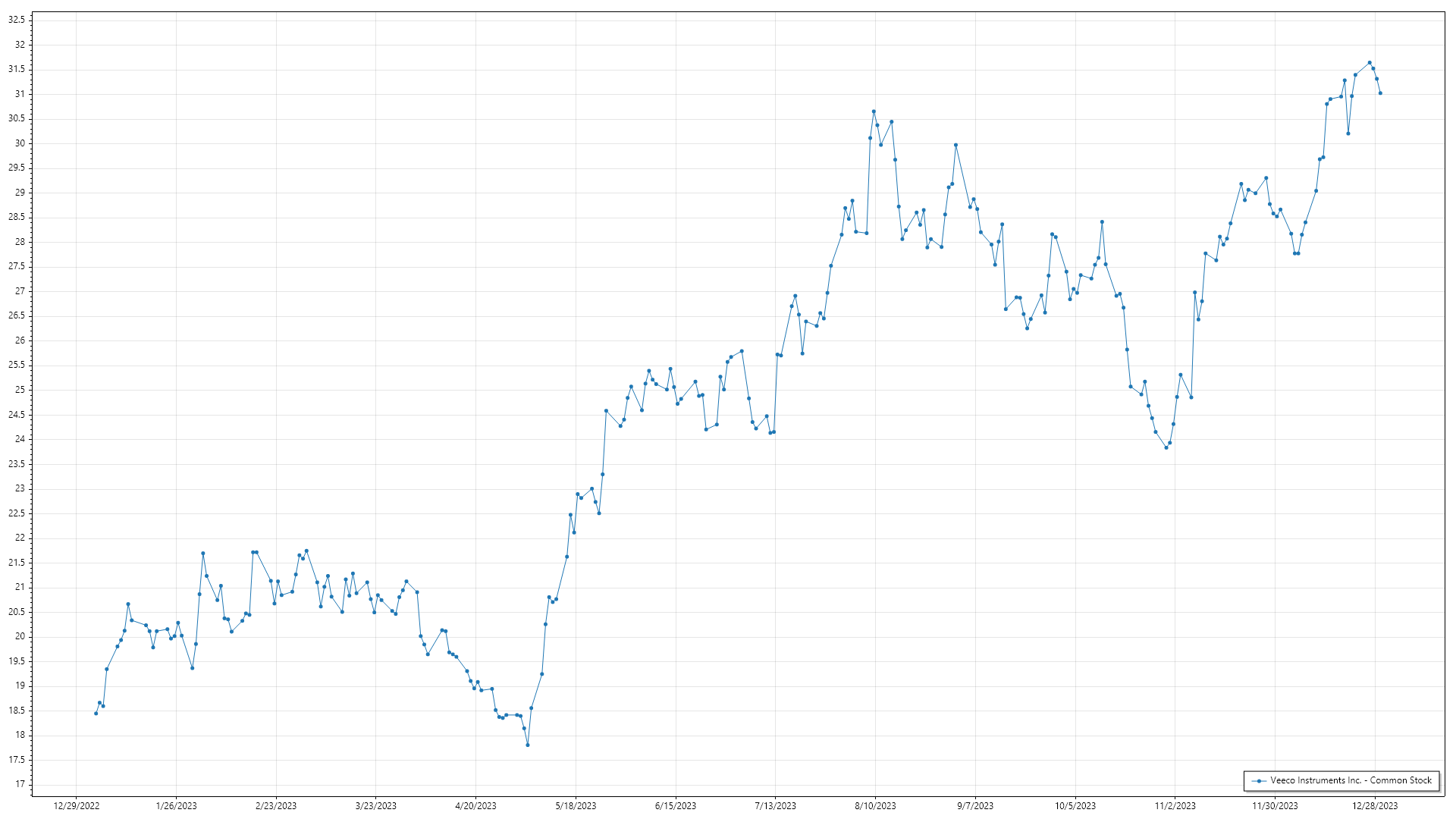Click the 12/29/2022 x-axis date label

tap(77, 806)
